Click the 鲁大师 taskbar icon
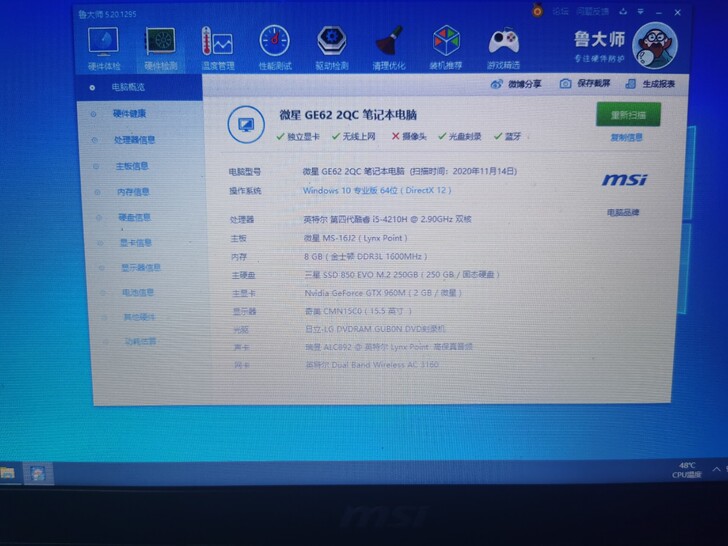Screen dimensions: 728x546 click(38, 474)
